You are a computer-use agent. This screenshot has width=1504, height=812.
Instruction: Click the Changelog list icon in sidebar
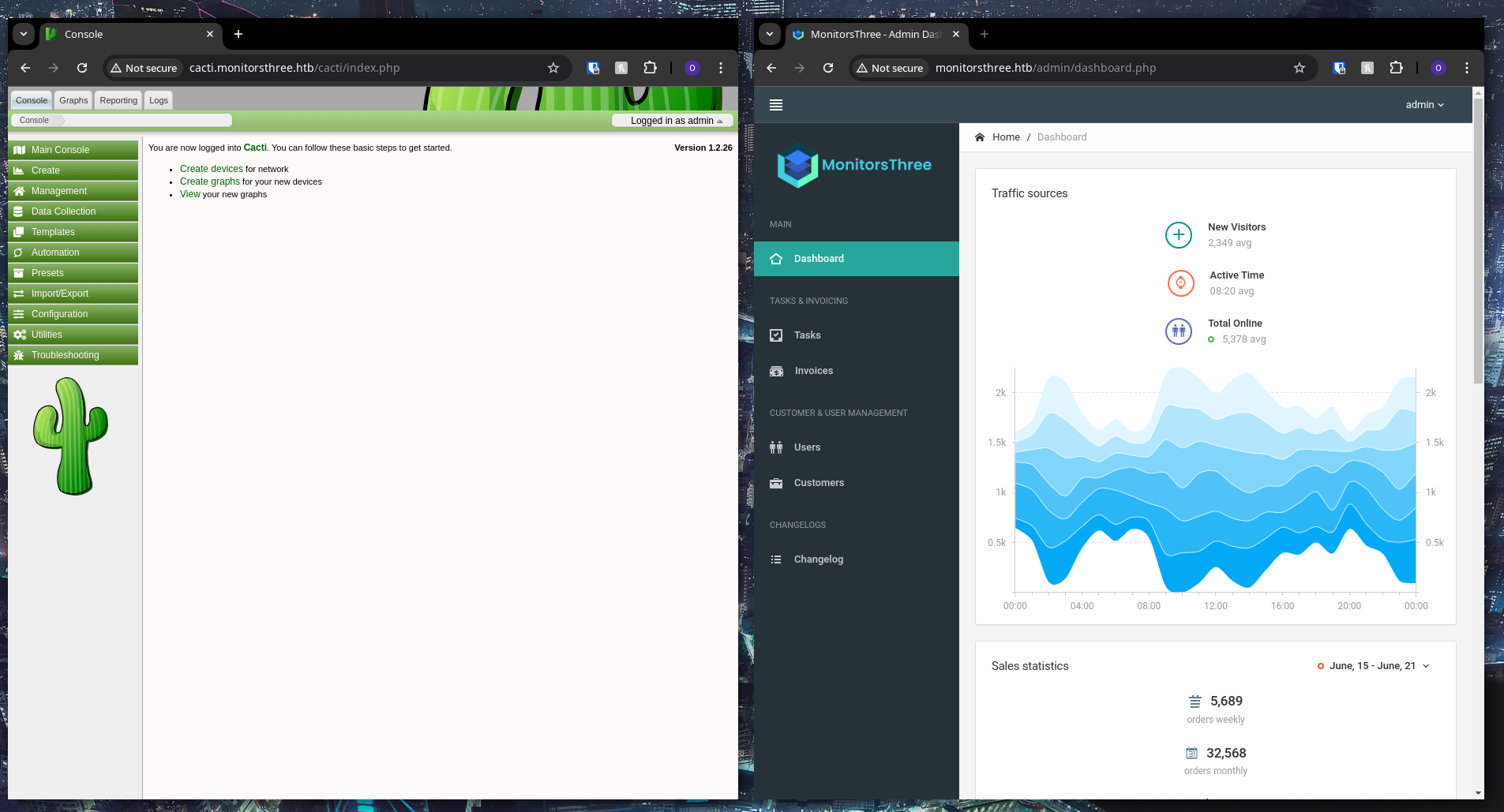coord(776,559)
